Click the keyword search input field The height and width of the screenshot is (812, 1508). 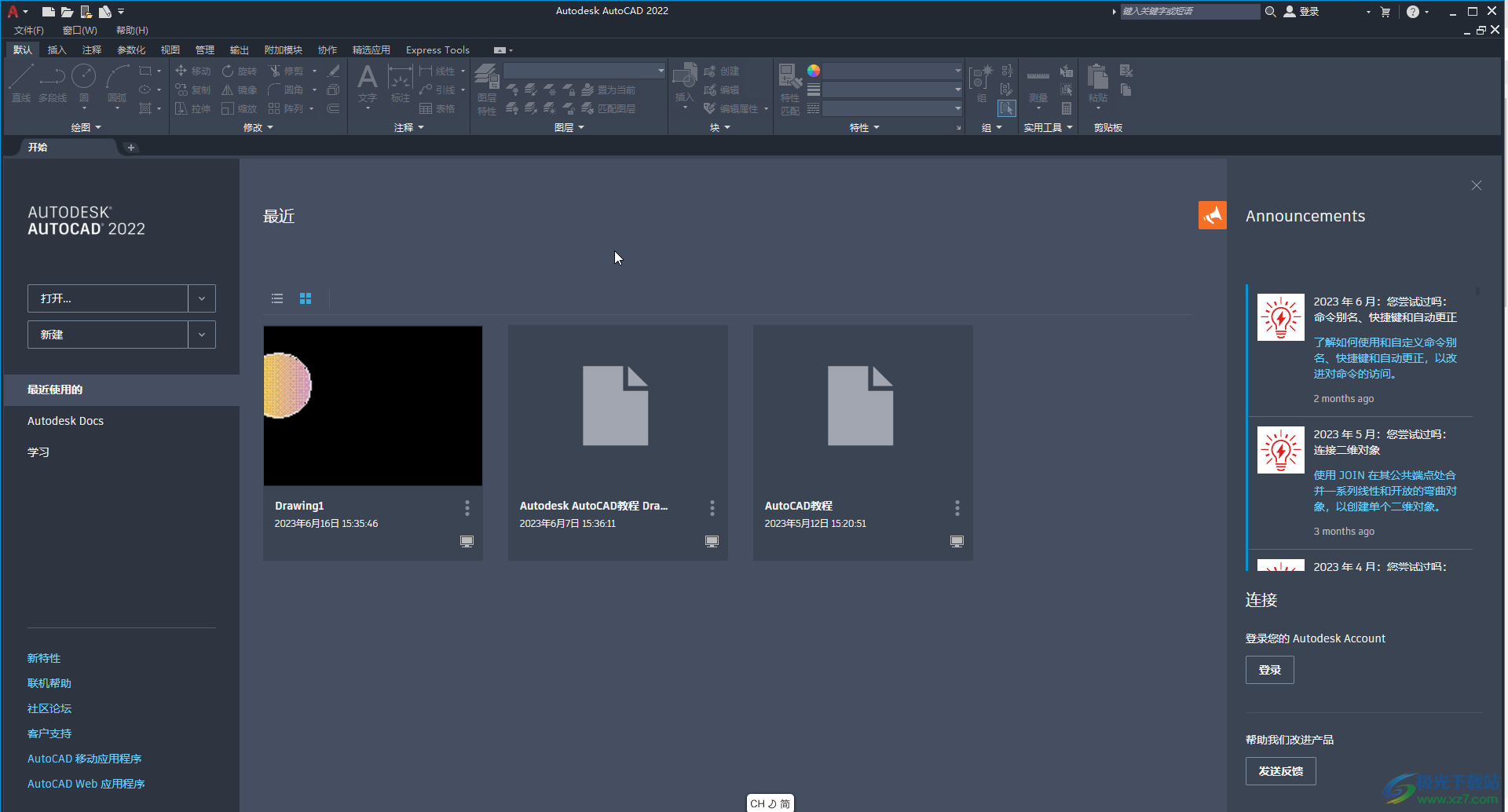[1190, 11]
